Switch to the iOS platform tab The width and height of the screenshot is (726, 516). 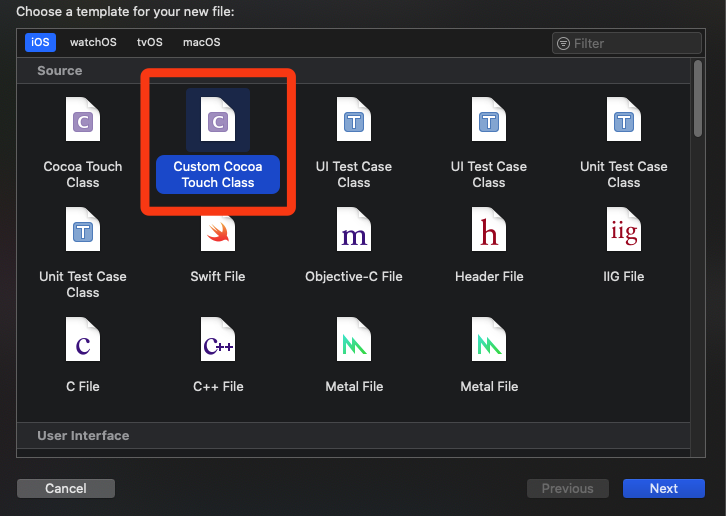point(40,42)
